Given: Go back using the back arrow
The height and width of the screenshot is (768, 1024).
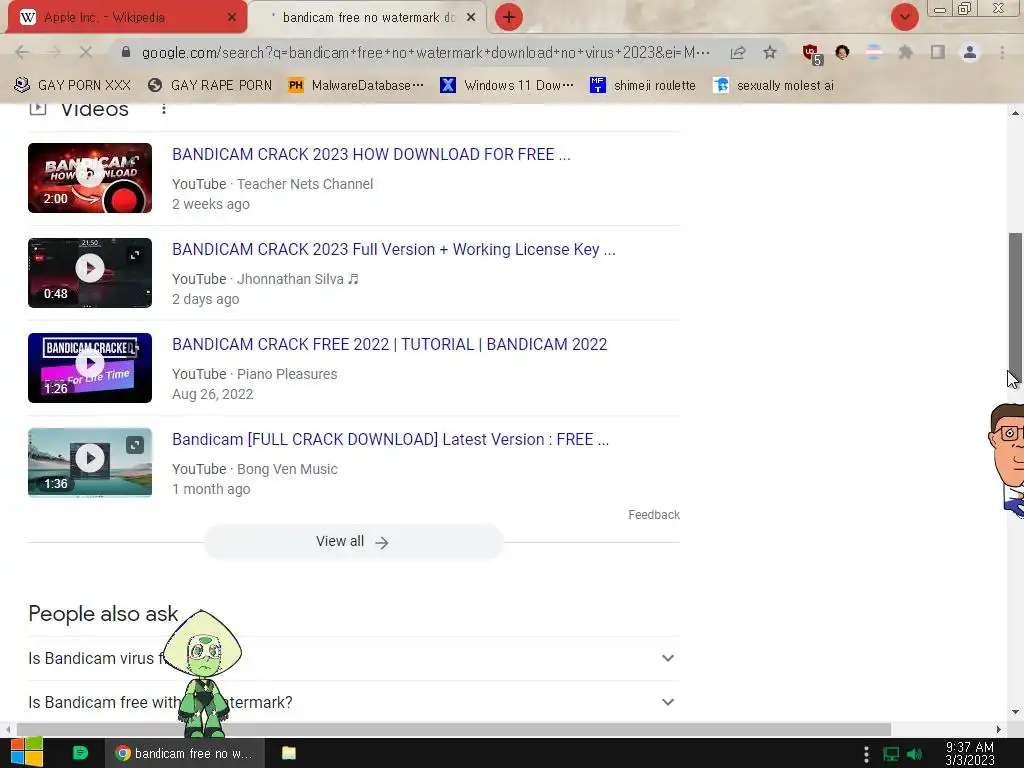Looking at the screenshot, I should click(22, 52).
